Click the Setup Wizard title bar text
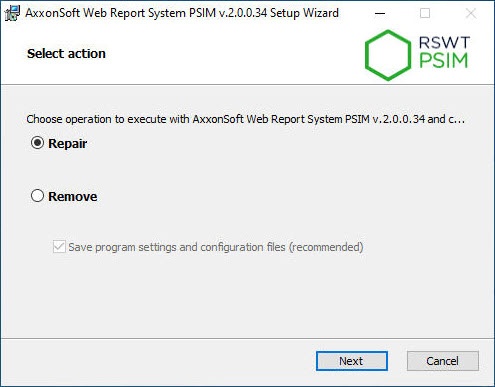 pyautogui.click(x=182, y=13)
